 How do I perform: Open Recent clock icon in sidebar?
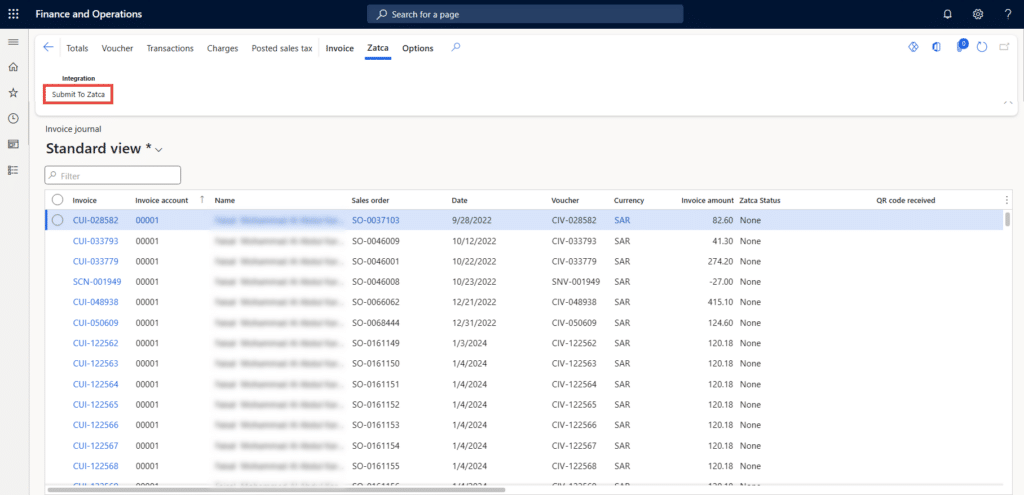[x=12, y=118]
